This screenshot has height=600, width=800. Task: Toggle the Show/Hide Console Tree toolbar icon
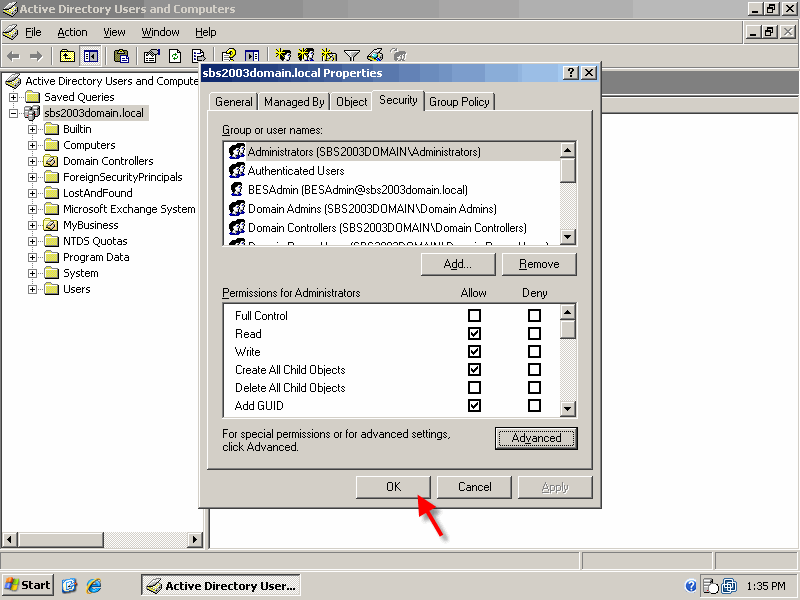pyautogui.click(x=91, y=56)
